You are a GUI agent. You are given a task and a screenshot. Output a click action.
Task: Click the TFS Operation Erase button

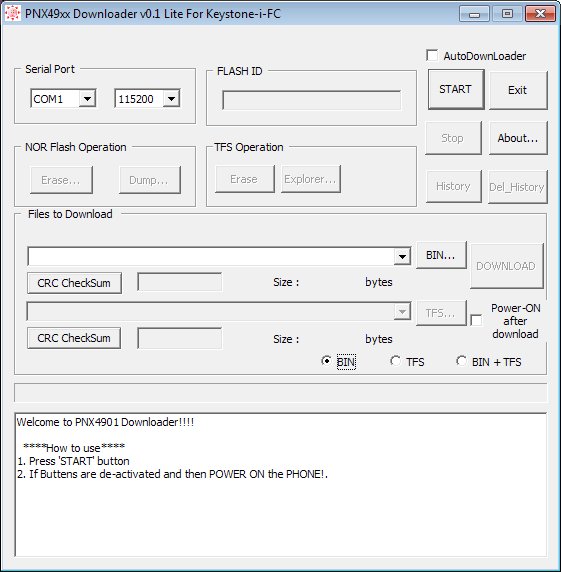[x=244, y=179]
